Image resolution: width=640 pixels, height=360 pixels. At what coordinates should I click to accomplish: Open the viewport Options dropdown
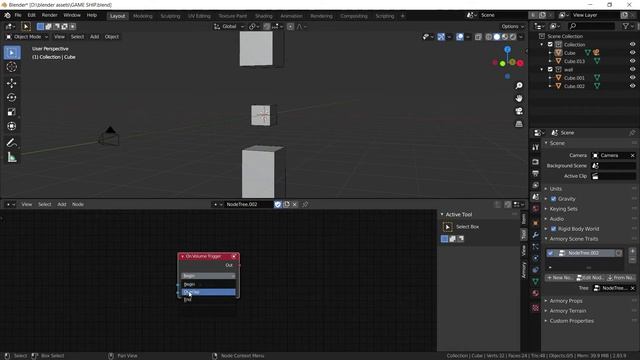[512, 27]
